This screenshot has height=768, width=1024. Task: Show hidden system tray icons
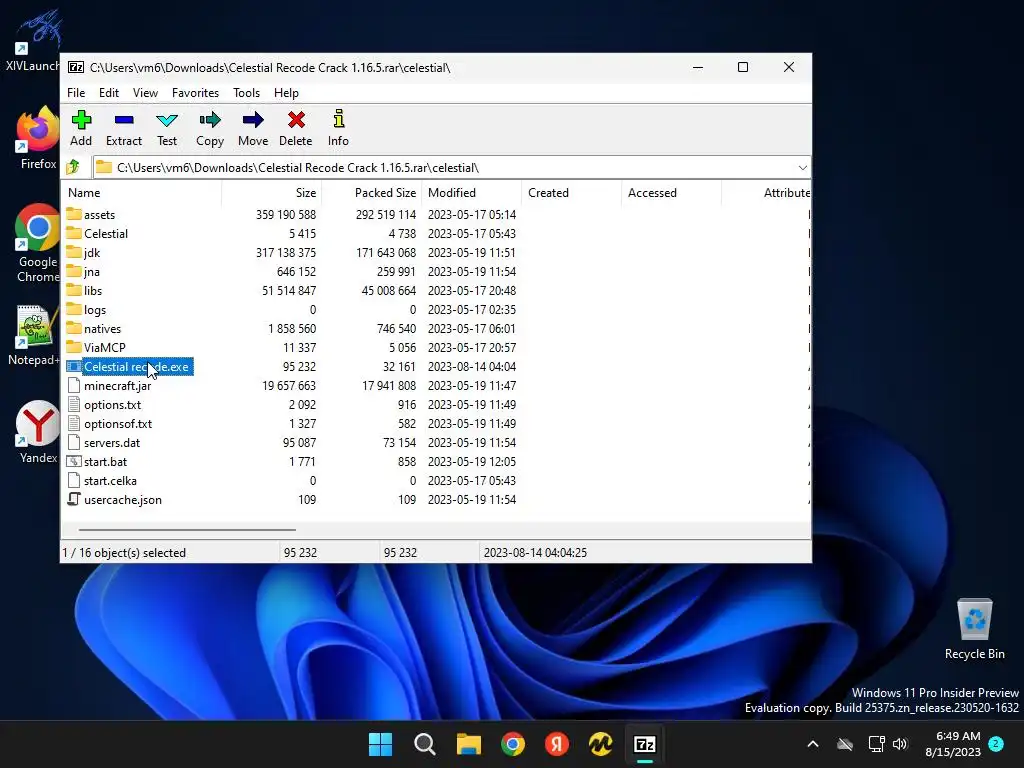point(813,744)
